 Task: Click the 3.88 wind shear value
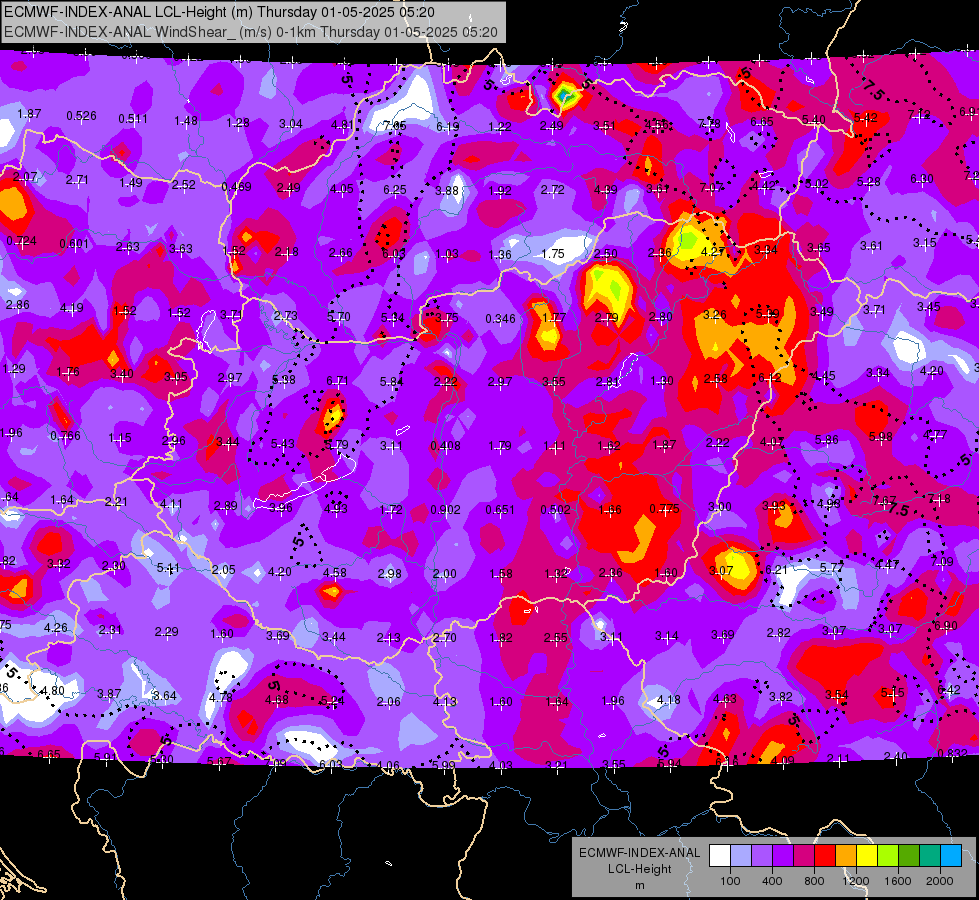click(x=447, y=190)
